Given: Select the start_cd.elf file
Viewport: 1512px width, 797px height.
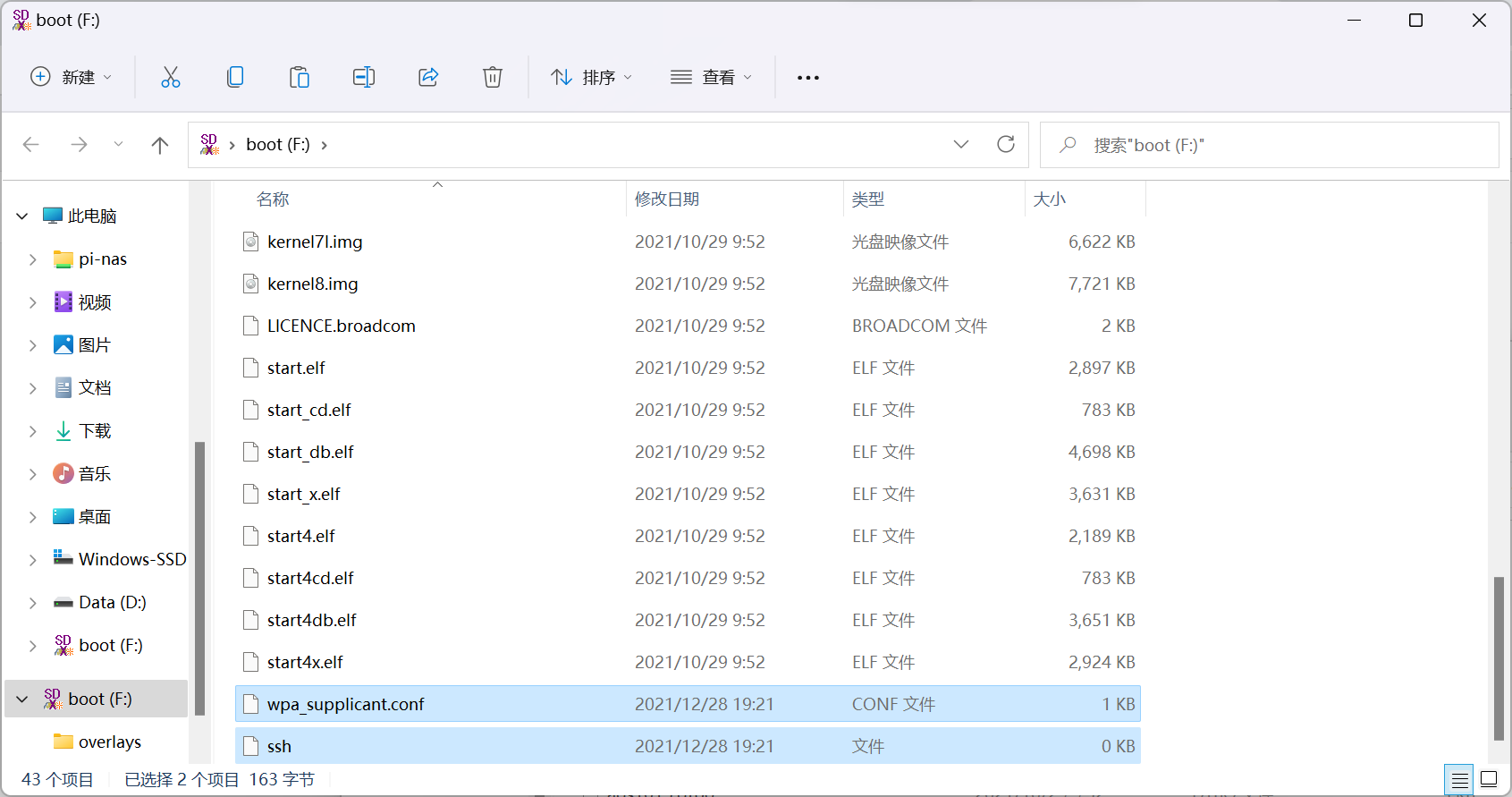Looking at the screenshot, I should (688, 410).
